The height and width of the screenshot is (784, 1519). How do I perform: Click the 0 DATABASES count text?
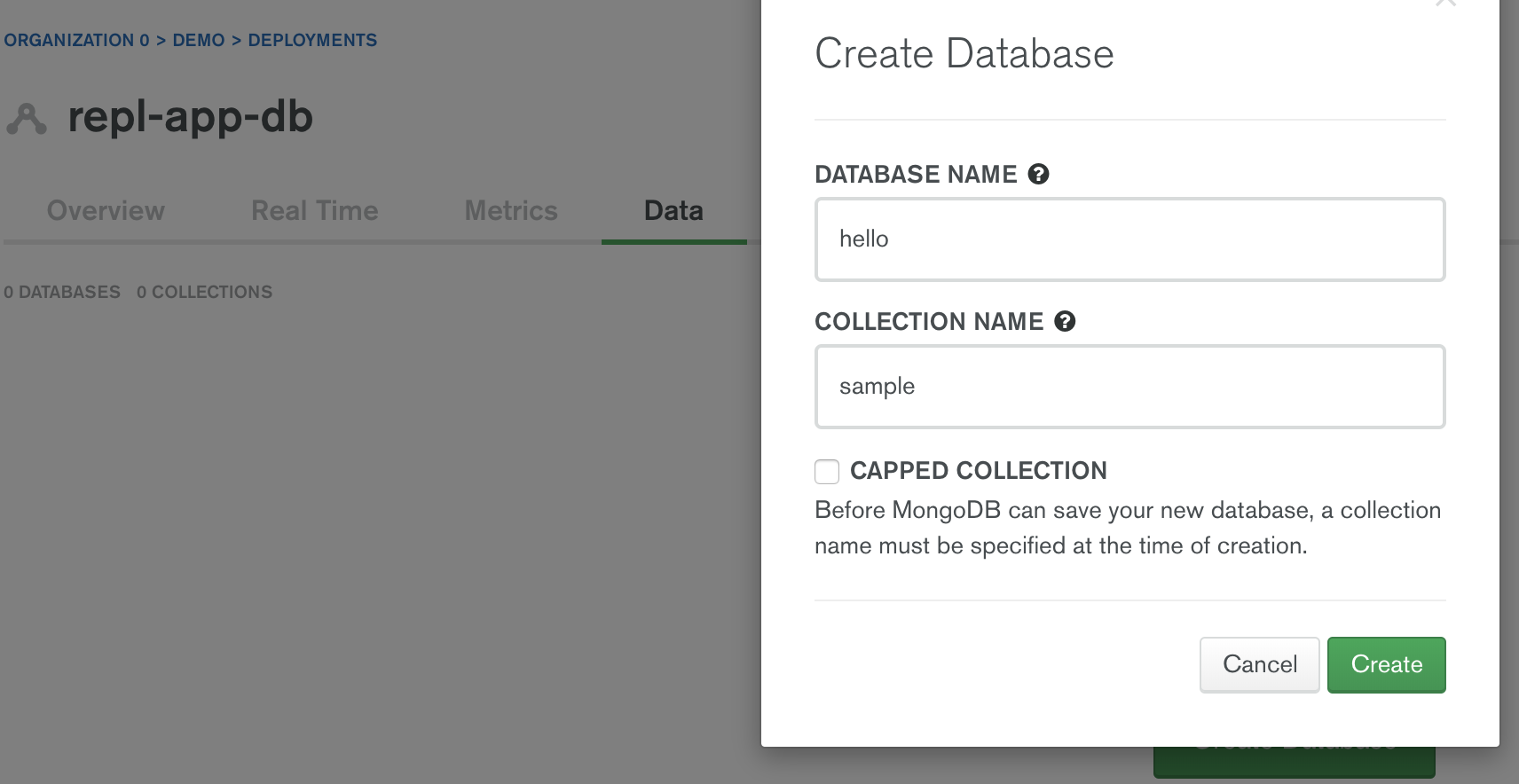coord(62,292)
